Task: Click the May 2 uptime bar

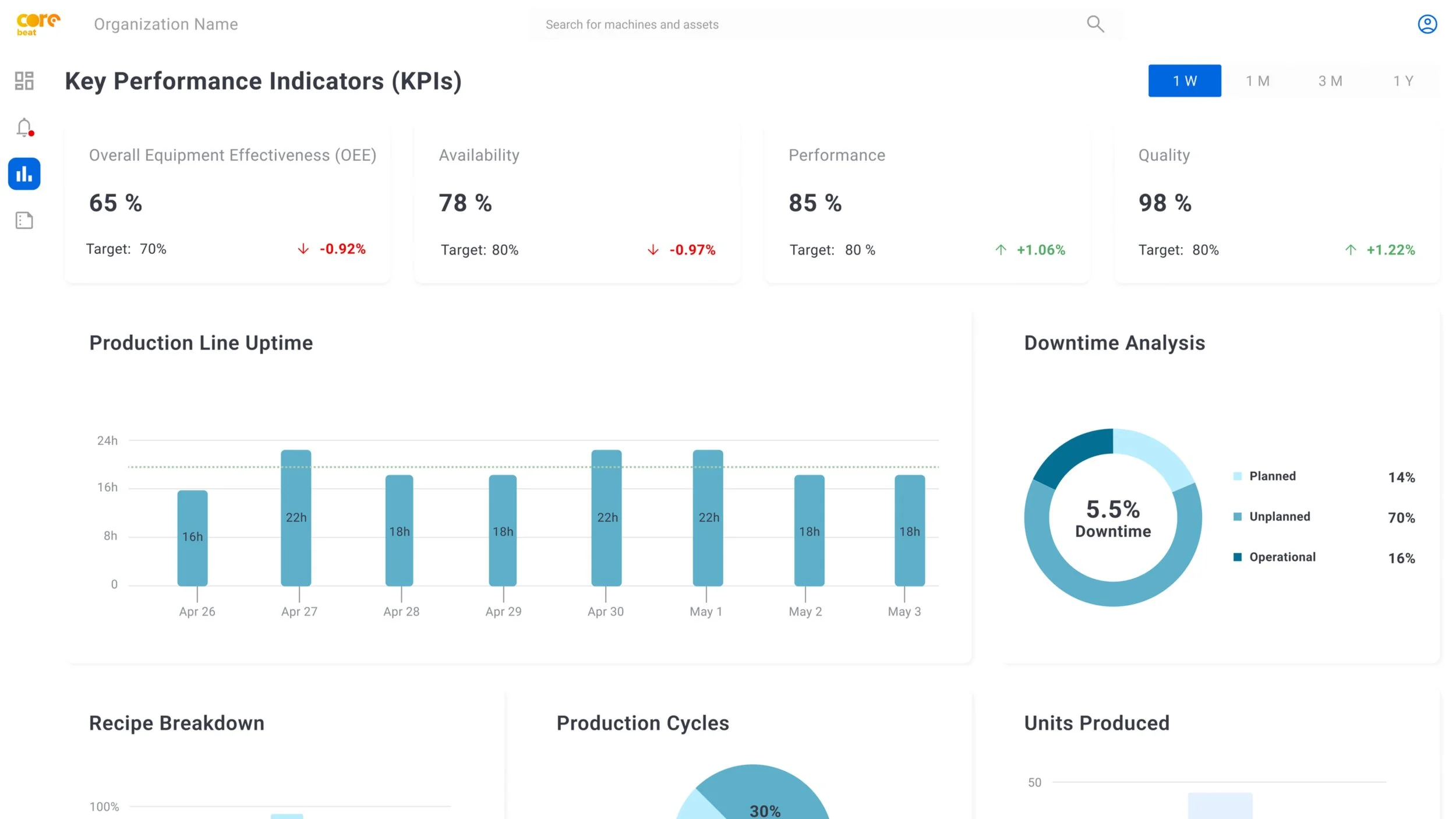Action: click(x=810, y=530)
